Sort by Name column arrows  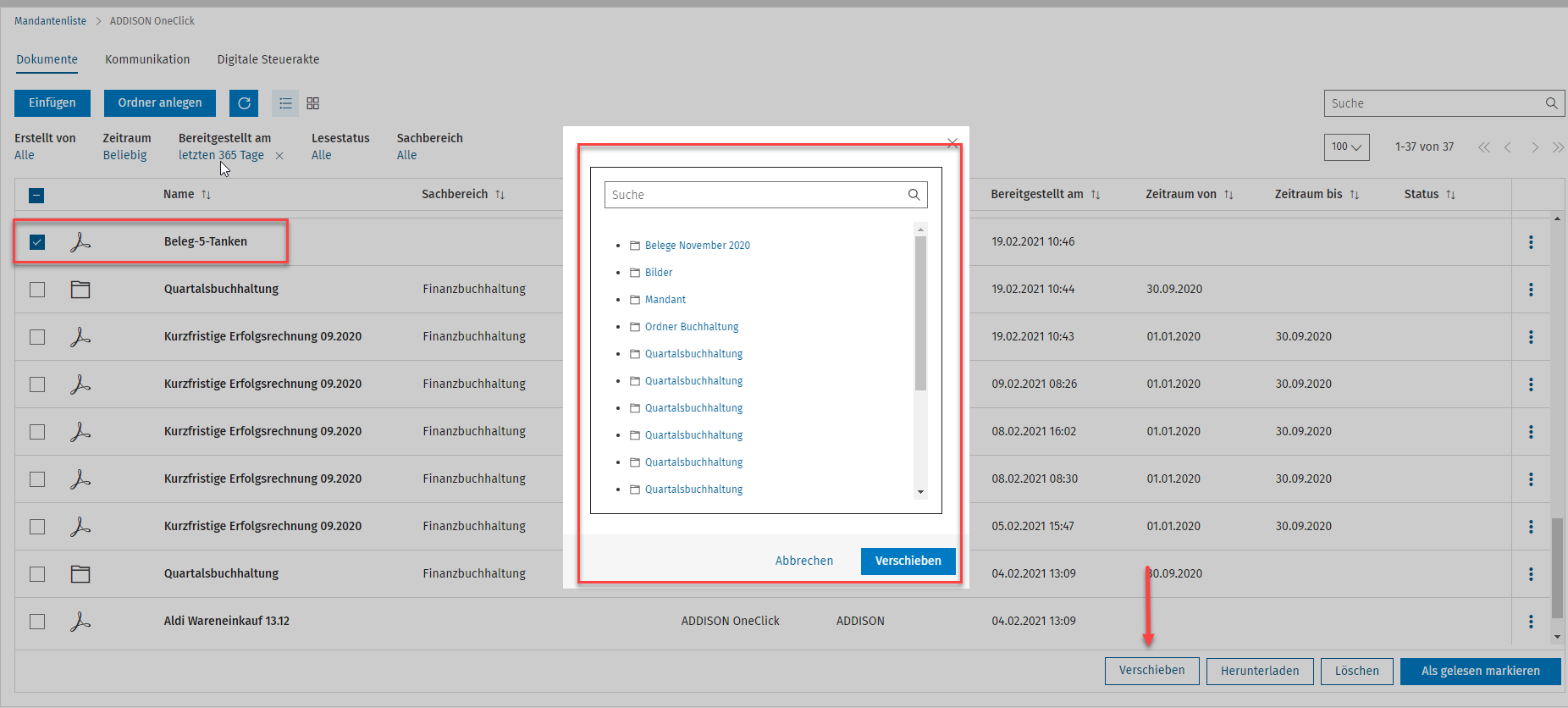tap(206, 195)
